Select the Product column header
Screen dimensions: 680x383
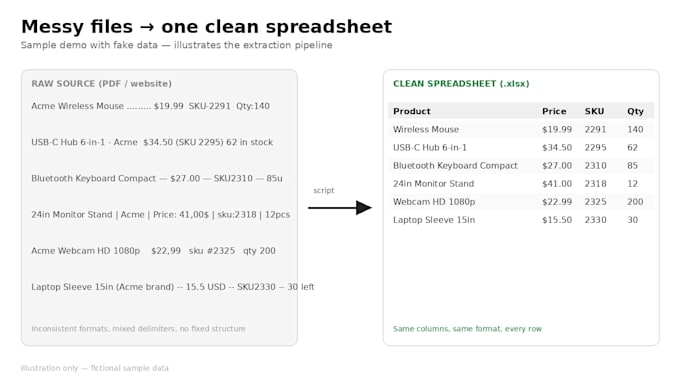tap(412, 111)
